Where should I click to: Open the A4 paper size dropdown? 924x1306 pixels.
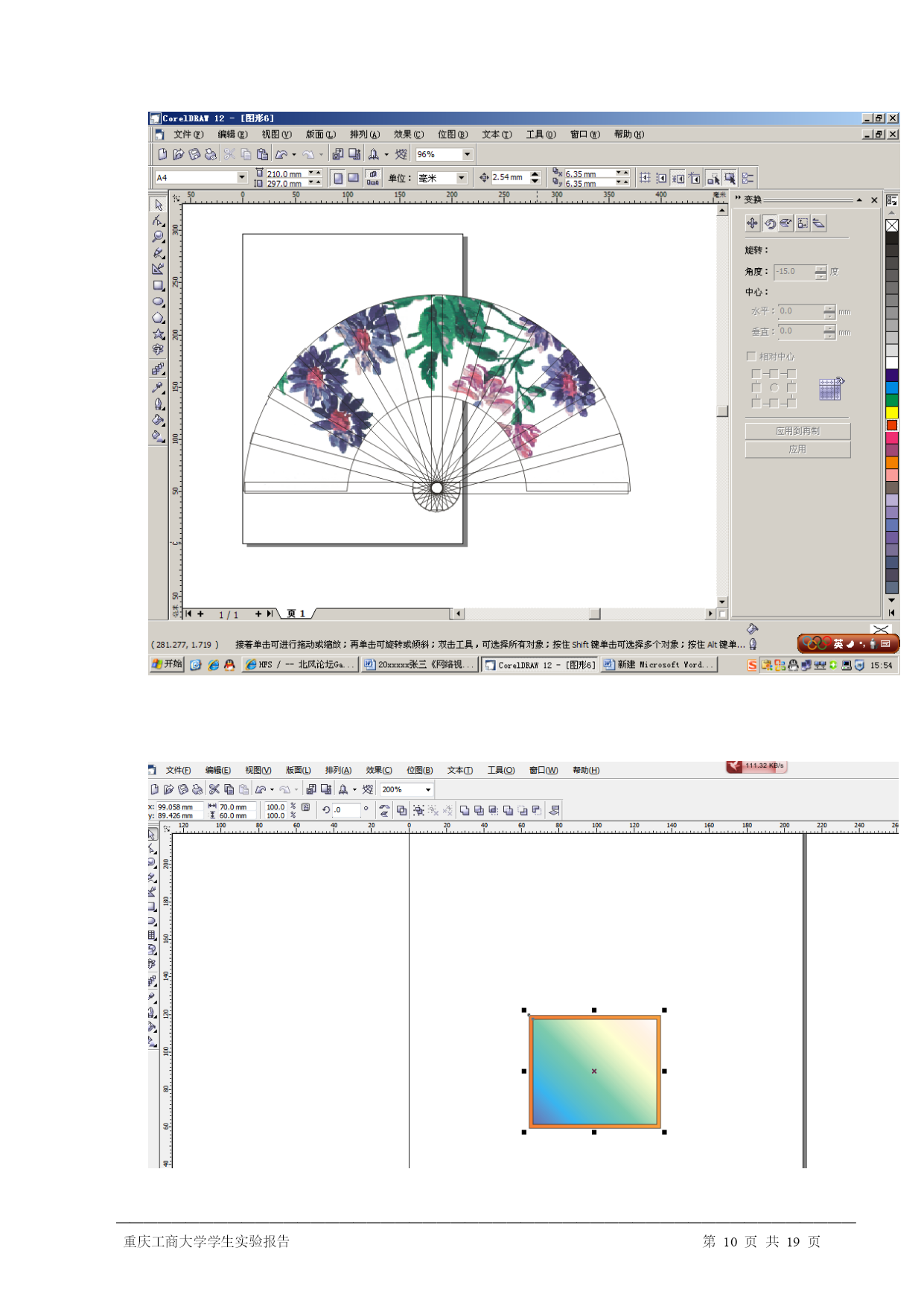[x=242, y=177]
